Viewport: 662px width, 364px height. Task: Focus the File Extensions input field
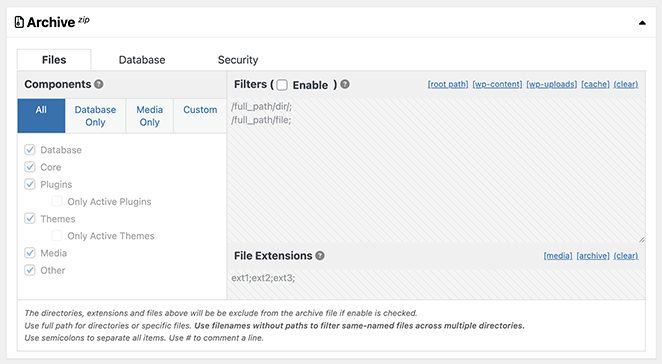coord(436,284)
